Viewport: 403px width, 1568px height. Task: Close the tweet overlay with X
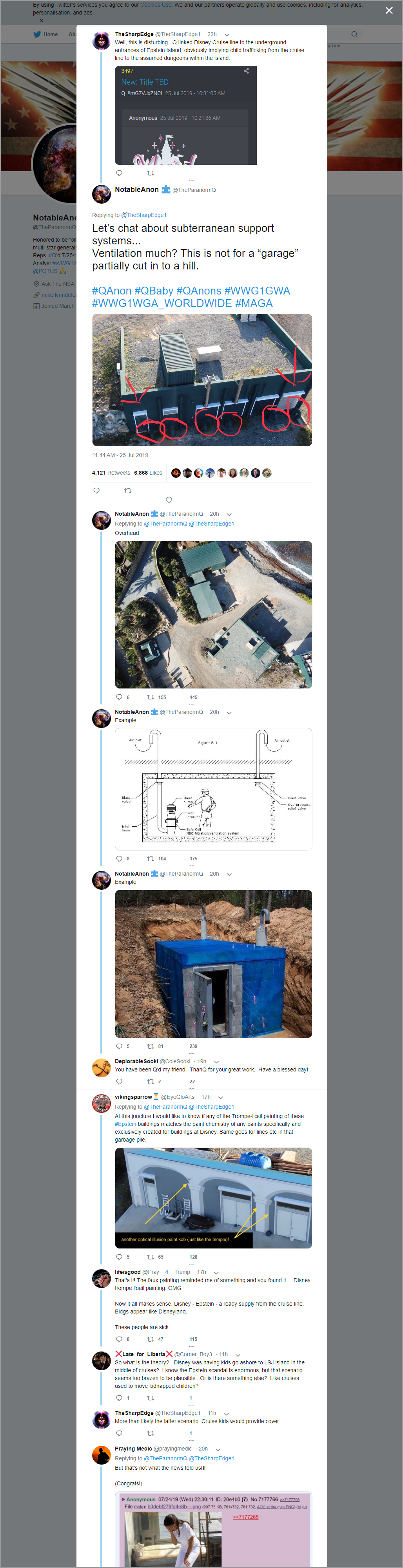coord(389,10)
